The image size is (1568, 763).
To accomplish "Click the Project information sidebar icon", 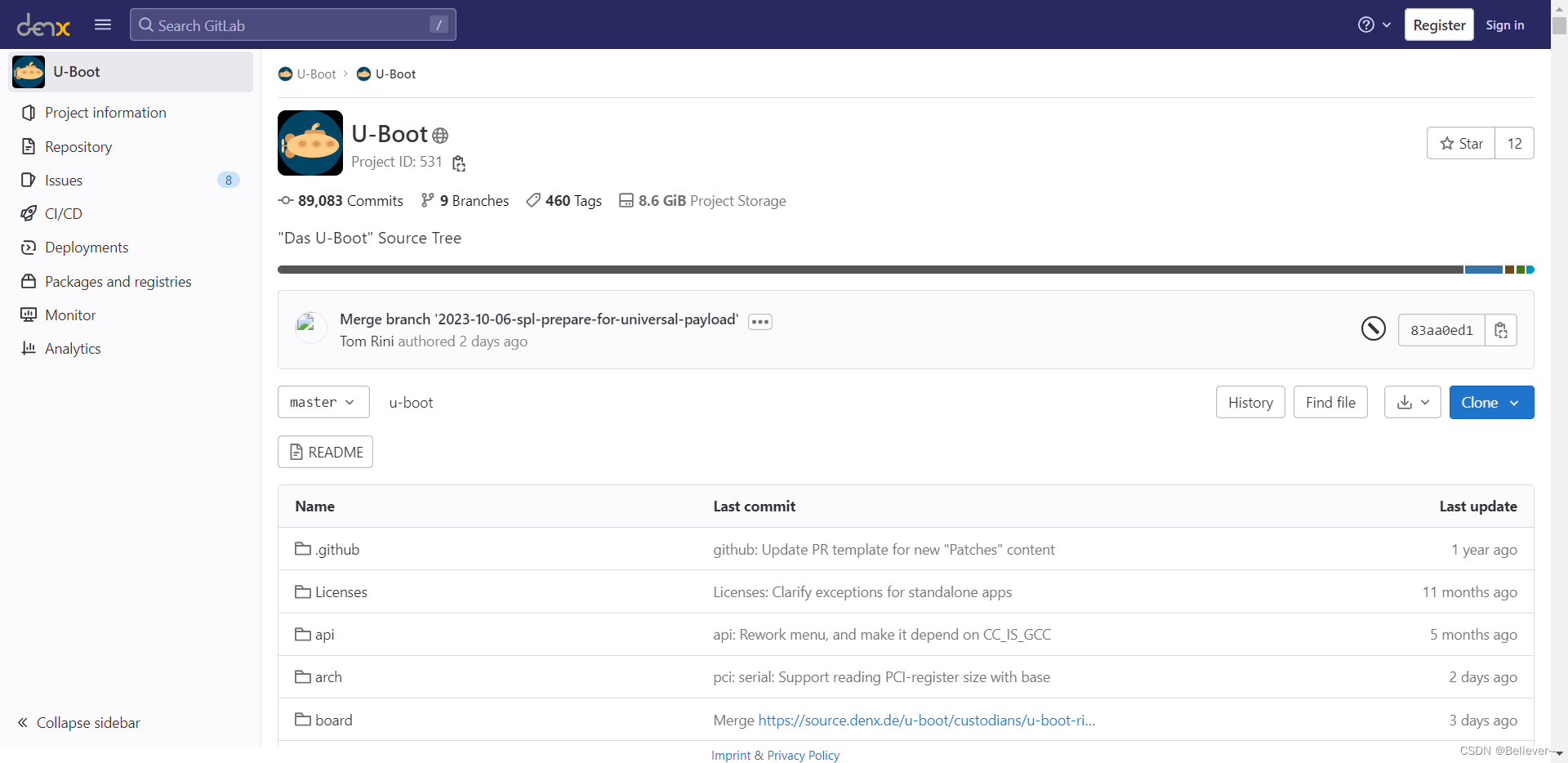I will pyautogui.click(x=29, y=113).
